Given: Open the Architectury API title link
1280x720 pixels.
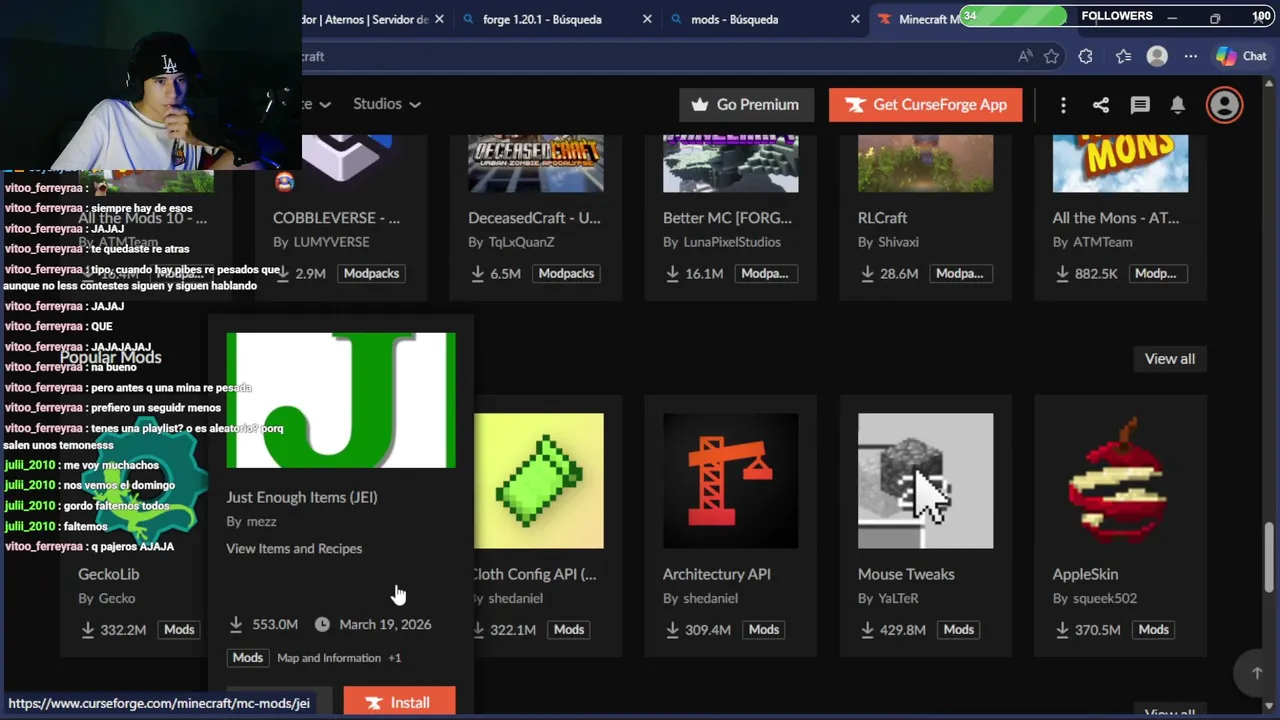Looking at the screenshot, I should pos(716,574).
